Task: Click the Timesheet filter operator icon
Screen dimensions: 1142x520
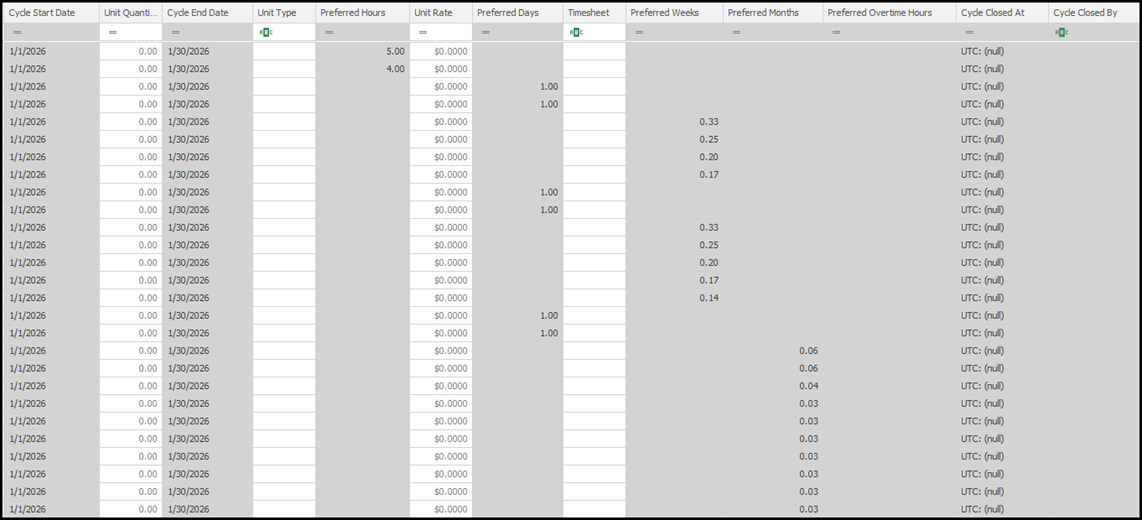Action: click(575, 33)
